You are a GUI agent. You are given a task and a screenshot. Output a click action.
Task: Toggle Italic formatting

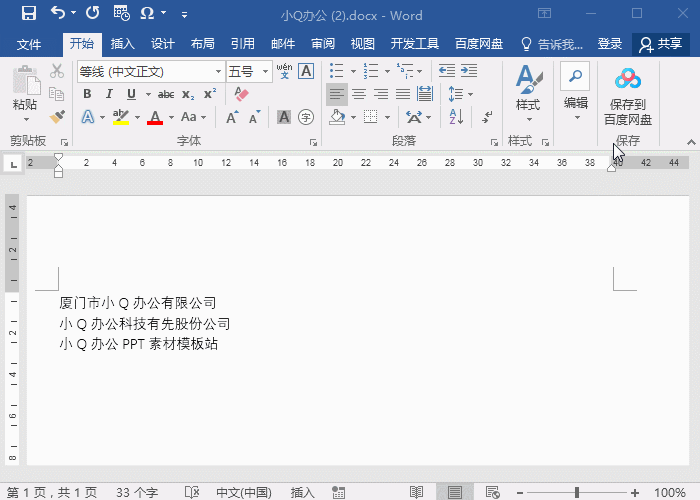(x=109, y=94)
